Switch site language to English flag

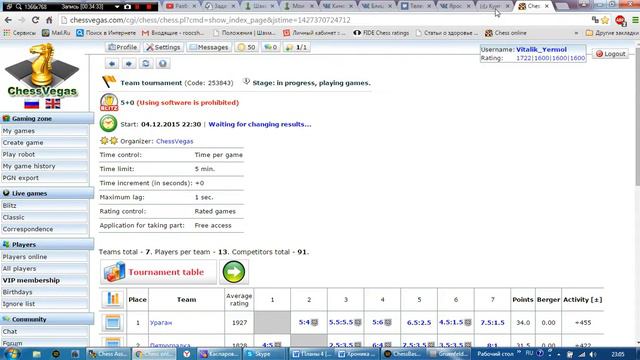pyautogui.click(x=53, y=104)
